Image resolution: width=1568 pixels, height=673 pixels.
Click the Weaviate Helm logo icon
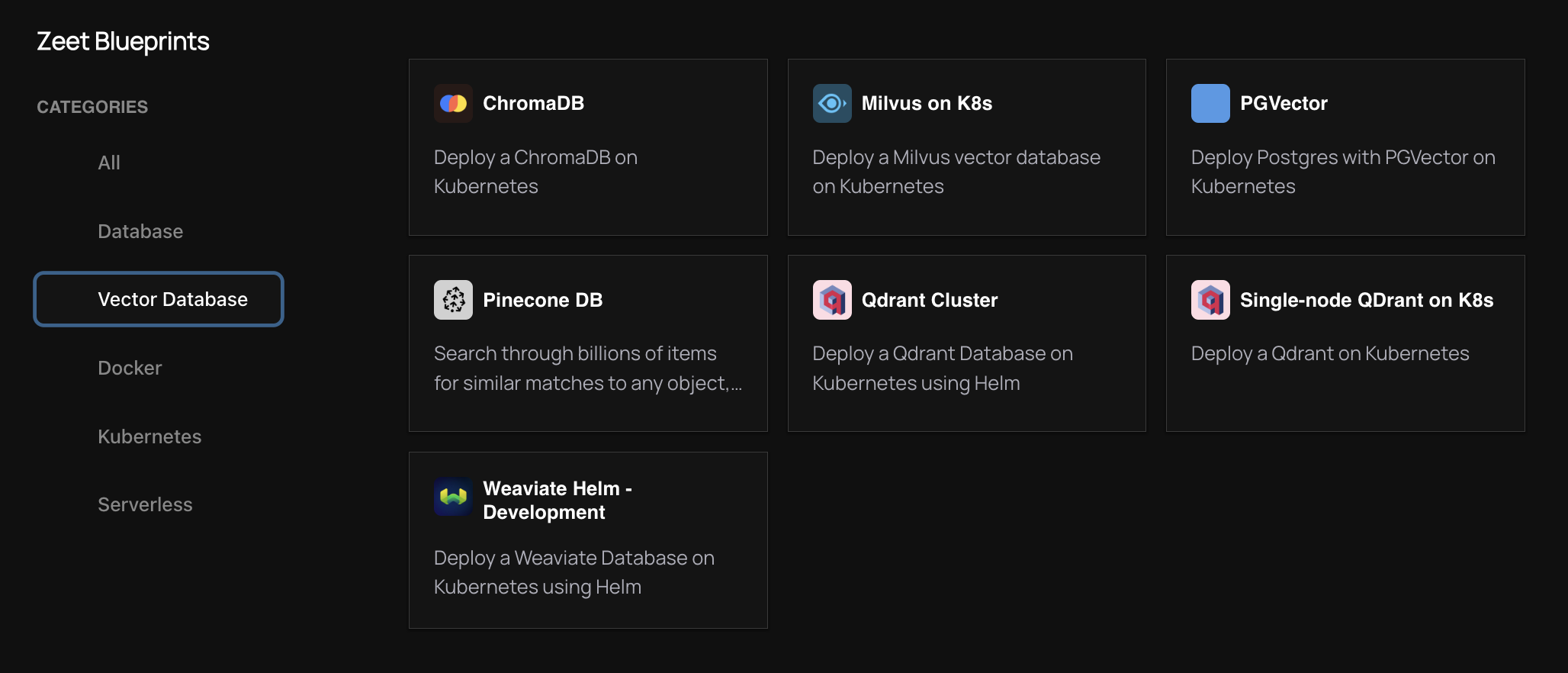coord(453,497)
